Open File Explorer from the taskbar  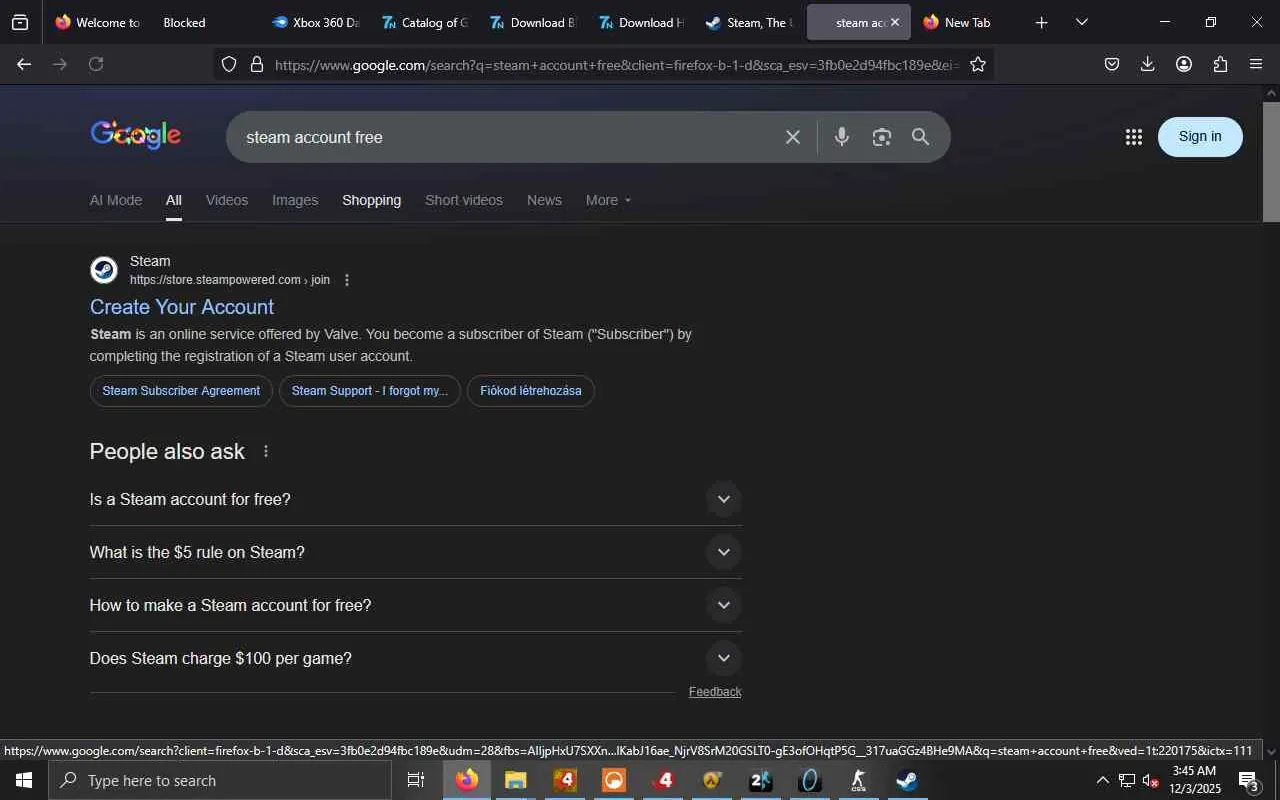click(516, 780)
